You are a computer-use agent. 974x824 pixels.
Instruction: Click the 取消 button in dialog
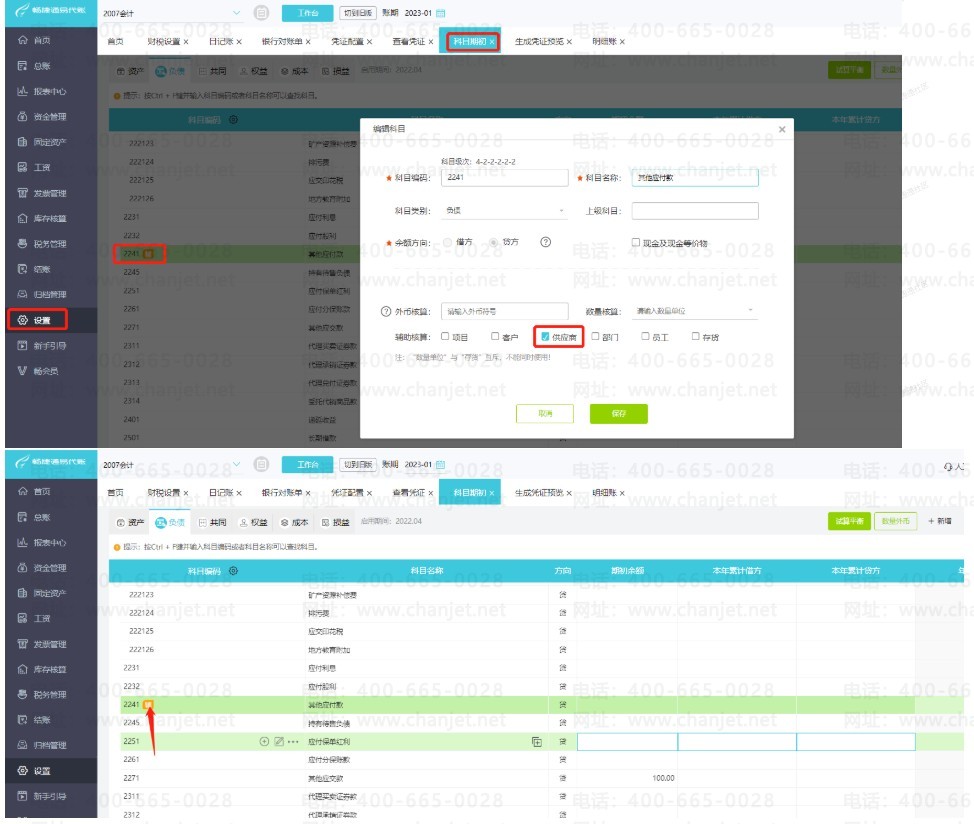click(x=545, y=414)
